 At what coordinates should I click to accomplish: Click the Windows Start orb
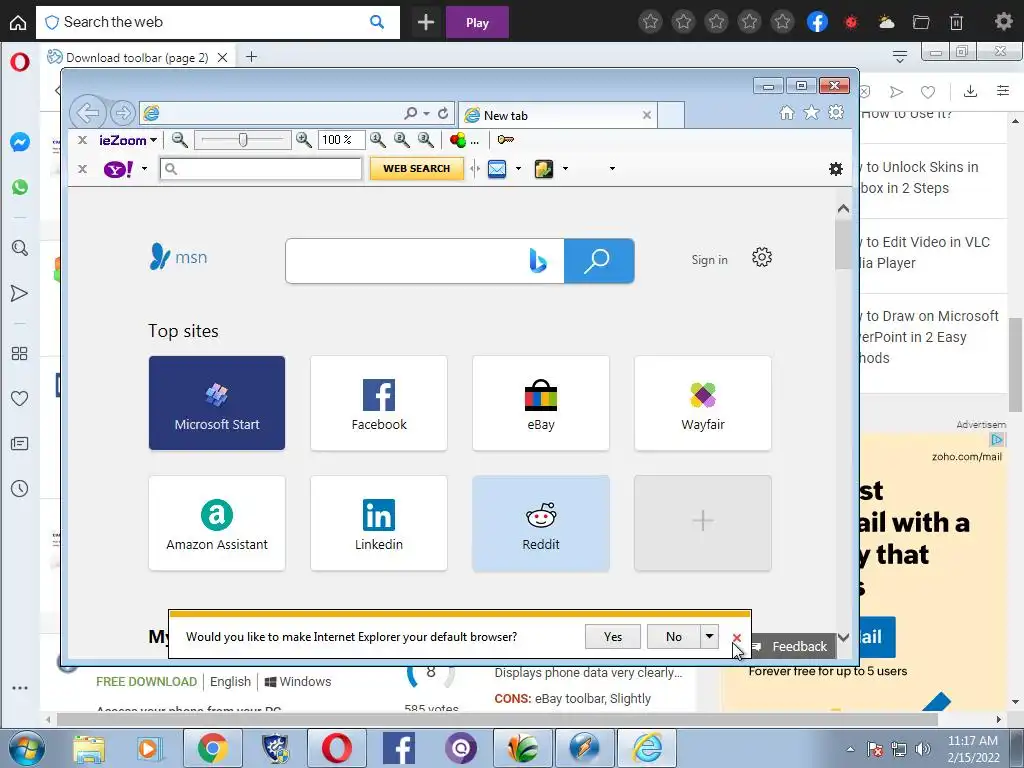tap(26, 748)
